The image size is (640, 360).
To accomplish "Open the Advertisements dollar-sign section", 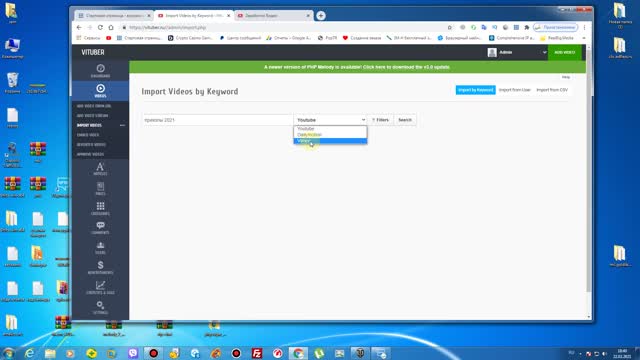I will 100,267.
